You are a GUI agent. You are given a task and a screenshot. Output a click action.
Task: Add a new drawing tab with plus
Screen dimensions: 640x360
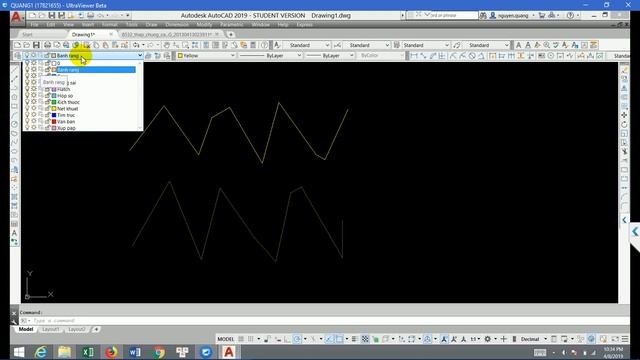point(231,35)
